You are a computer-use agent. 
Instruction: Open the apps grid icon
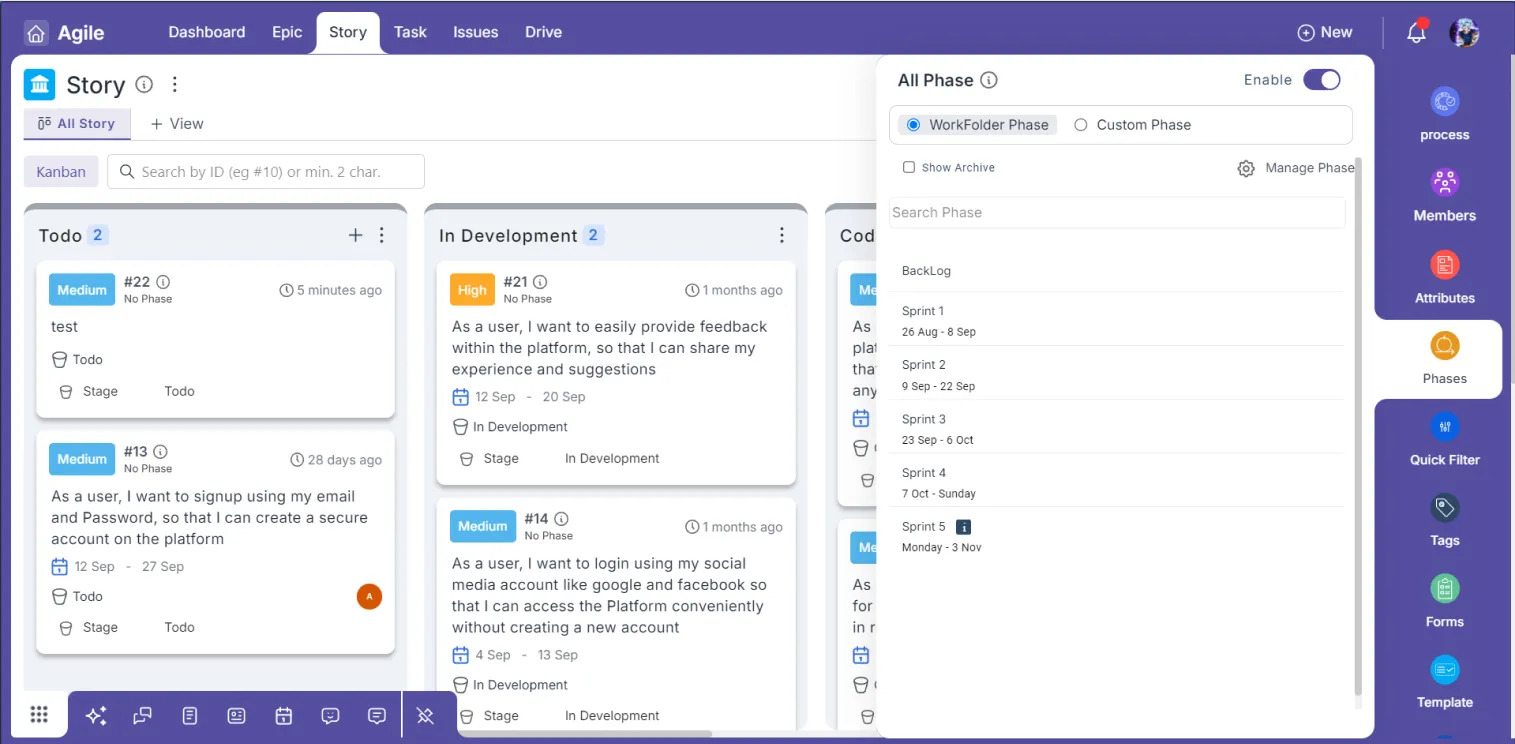(x=39, y=714)
